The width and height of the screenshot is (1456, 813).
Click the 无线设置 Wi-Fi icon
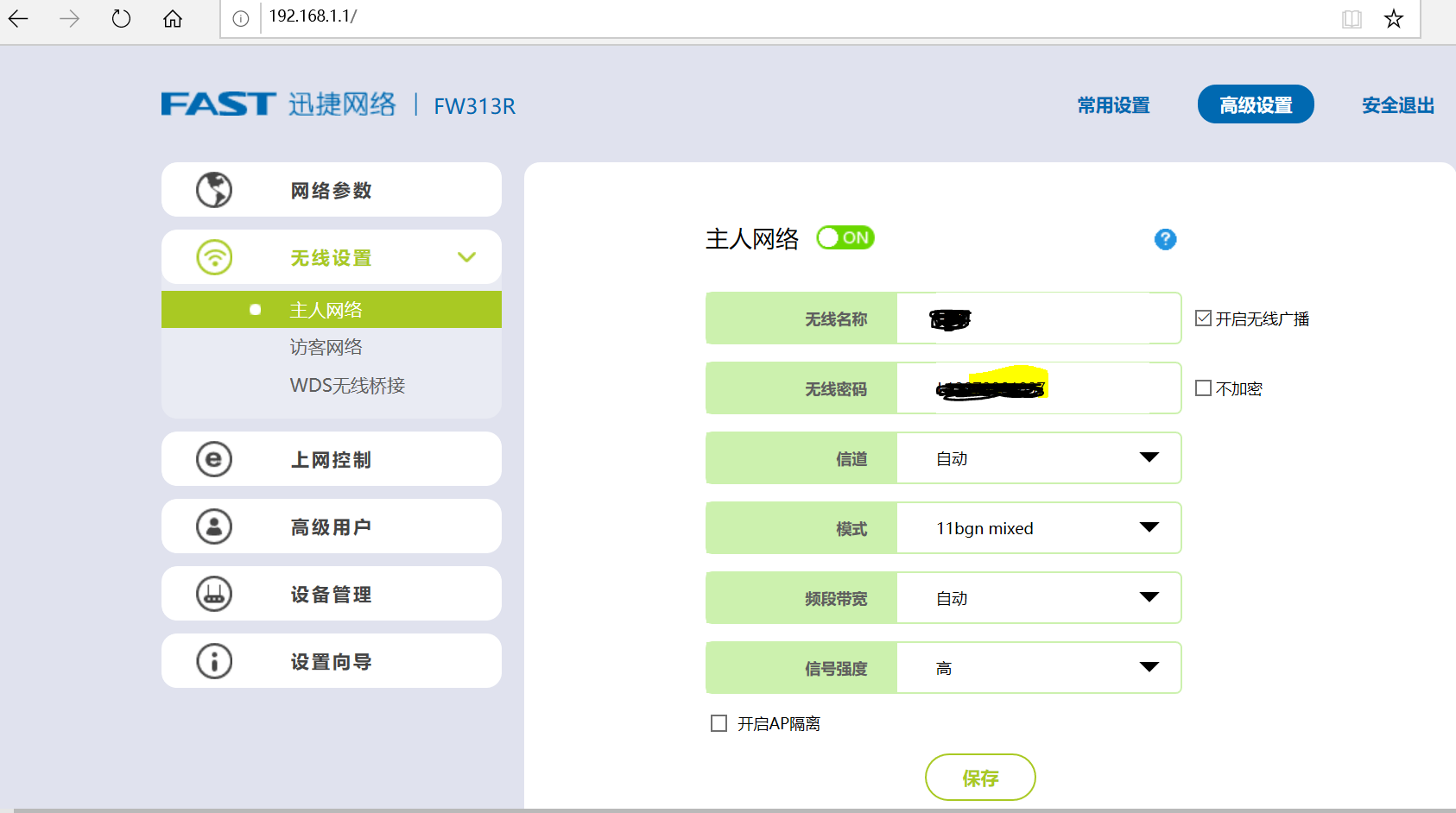click(213, 256)
